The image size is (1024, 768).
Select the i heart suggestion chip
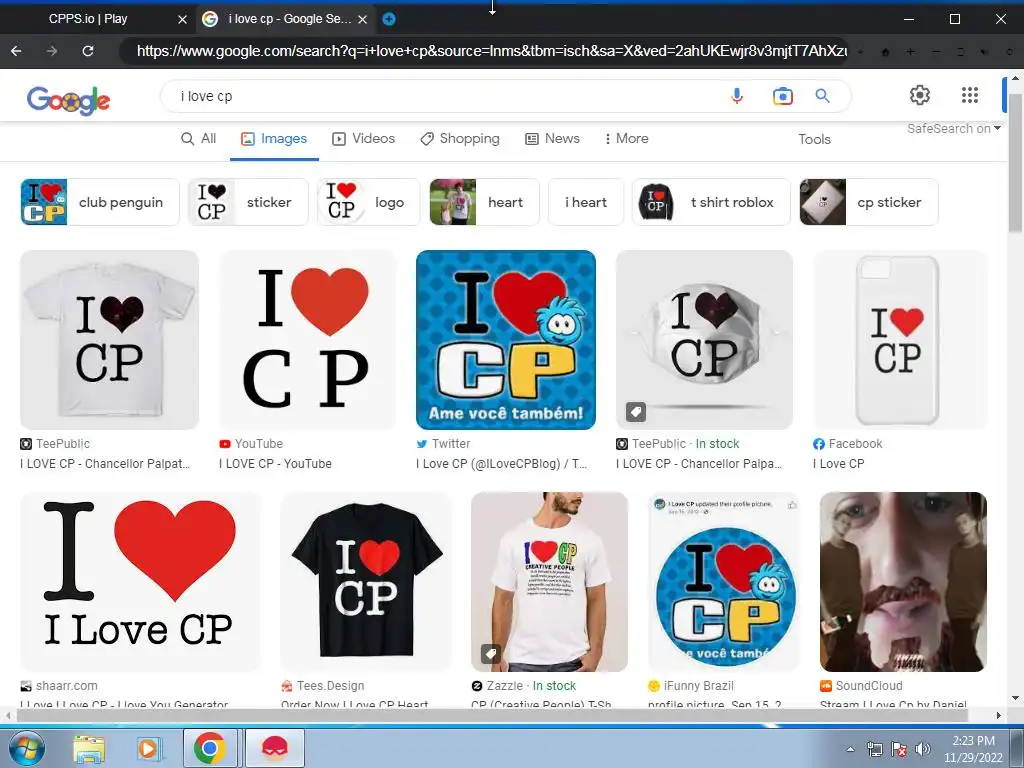click(x=586, y=202)
